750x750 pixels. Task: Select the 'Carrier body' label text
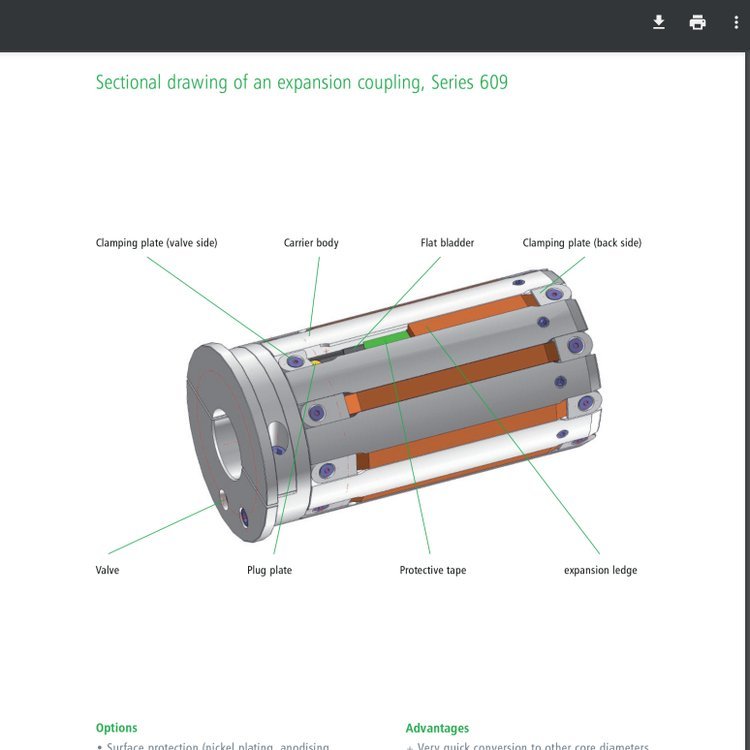click(x=311, y=243)
